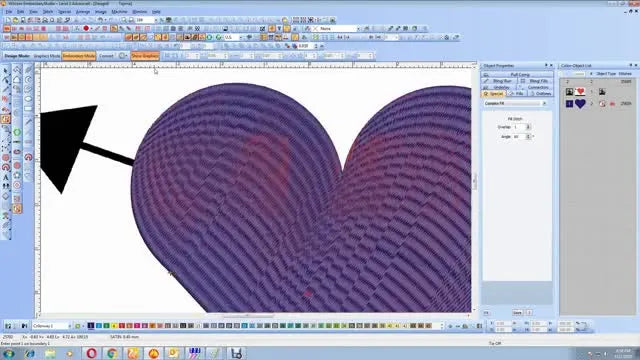Select the highlighted Complex Fill tool

pos(6,119)
